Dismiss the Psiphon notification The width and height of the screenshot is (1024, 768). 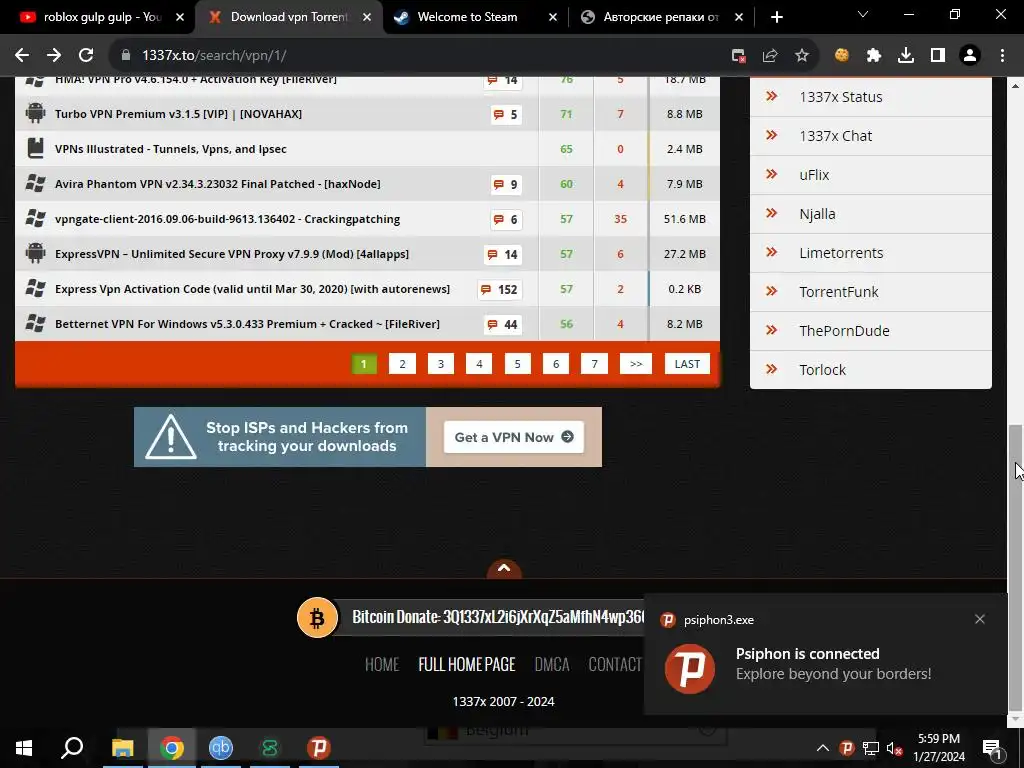980,619
